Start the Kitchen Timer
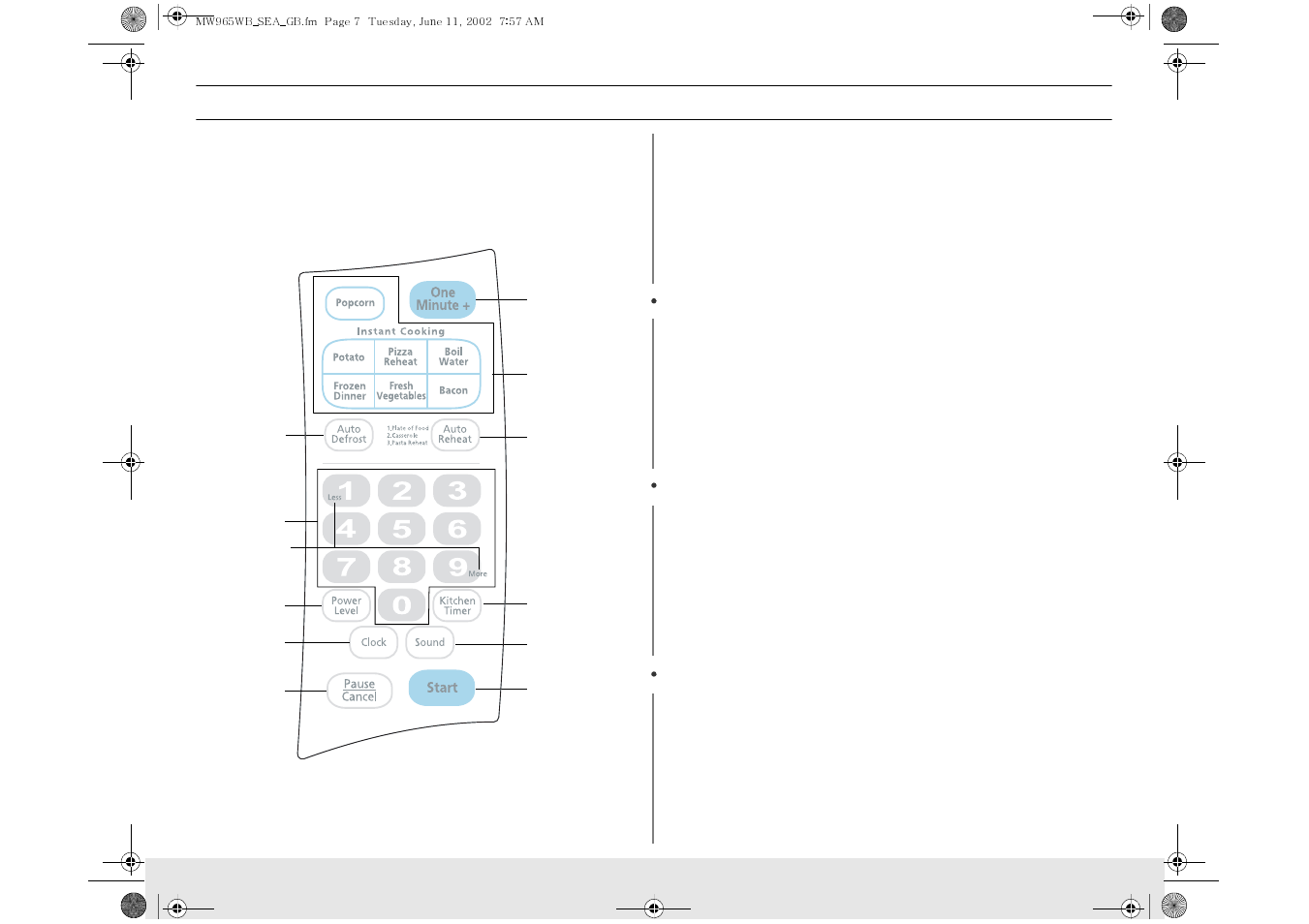 click(x=457, y=605)
